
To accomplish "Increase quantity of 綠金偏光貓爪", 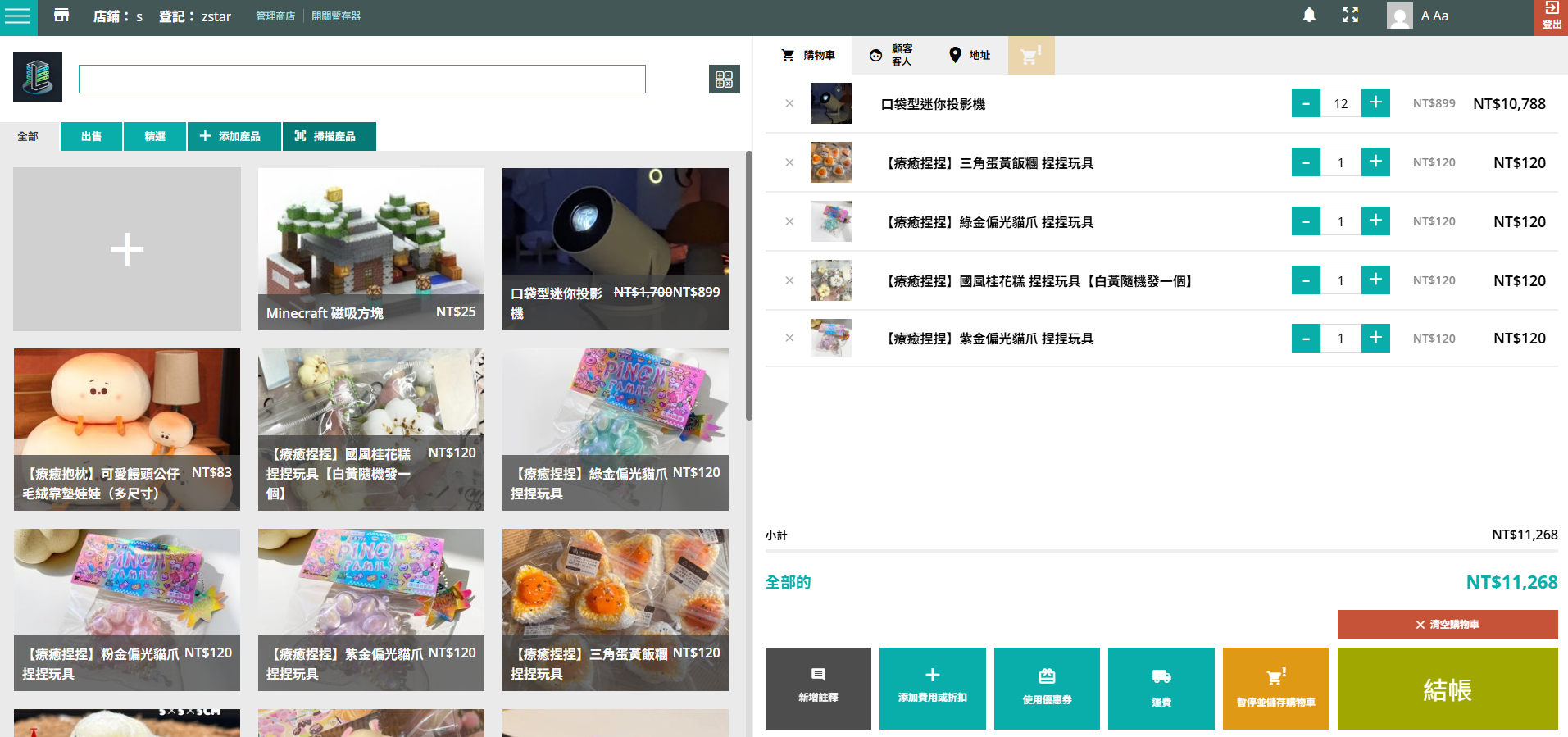I will (x=1375, y=221).
